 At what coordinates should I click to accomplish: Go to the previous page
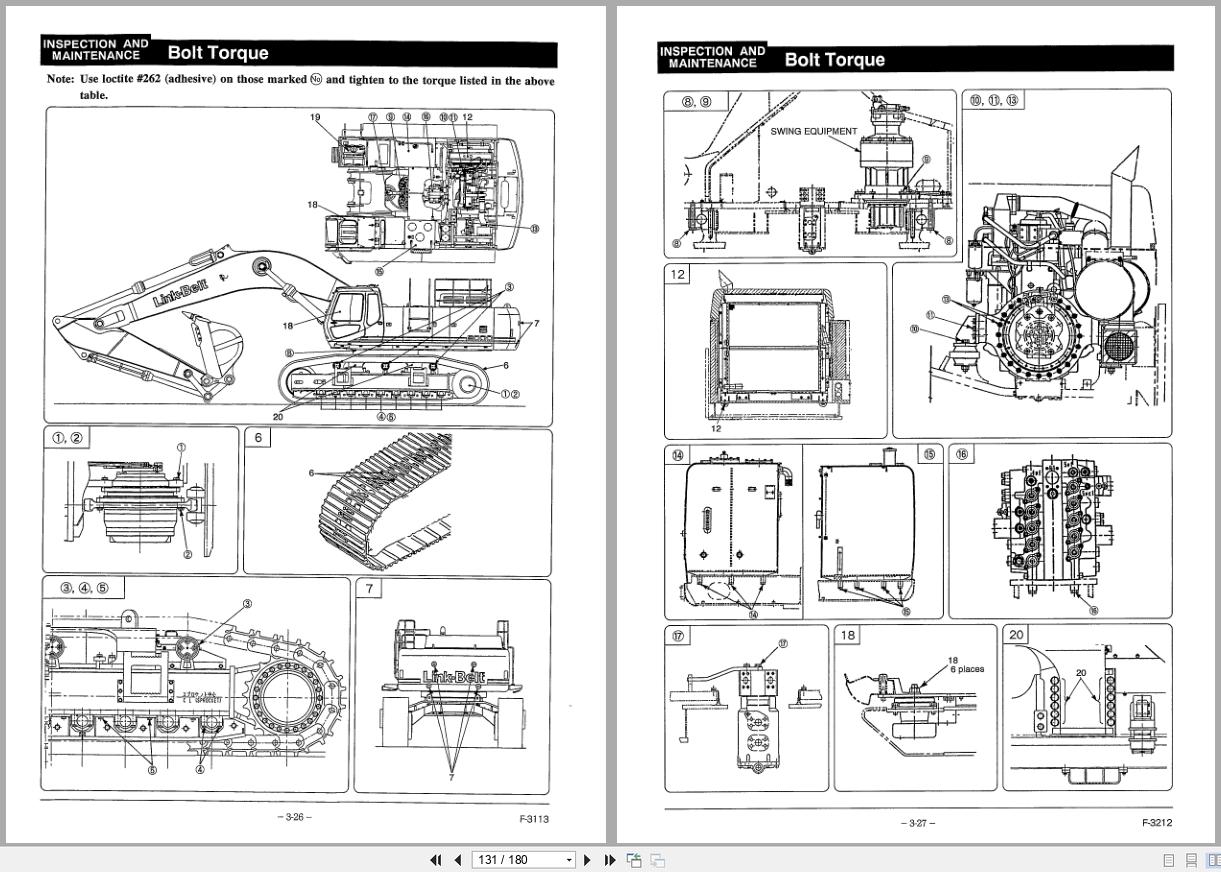click(457, 859)
